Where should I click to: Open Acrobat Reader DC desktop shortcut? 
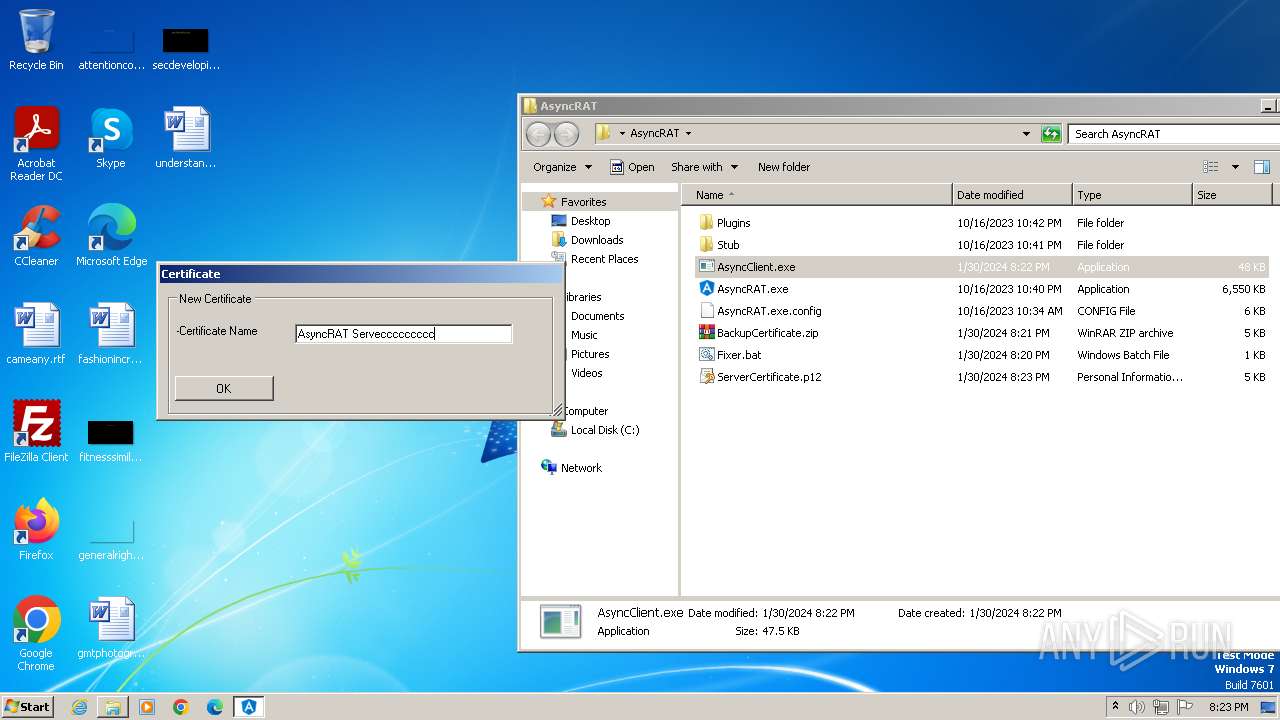[x=36, y=143]
